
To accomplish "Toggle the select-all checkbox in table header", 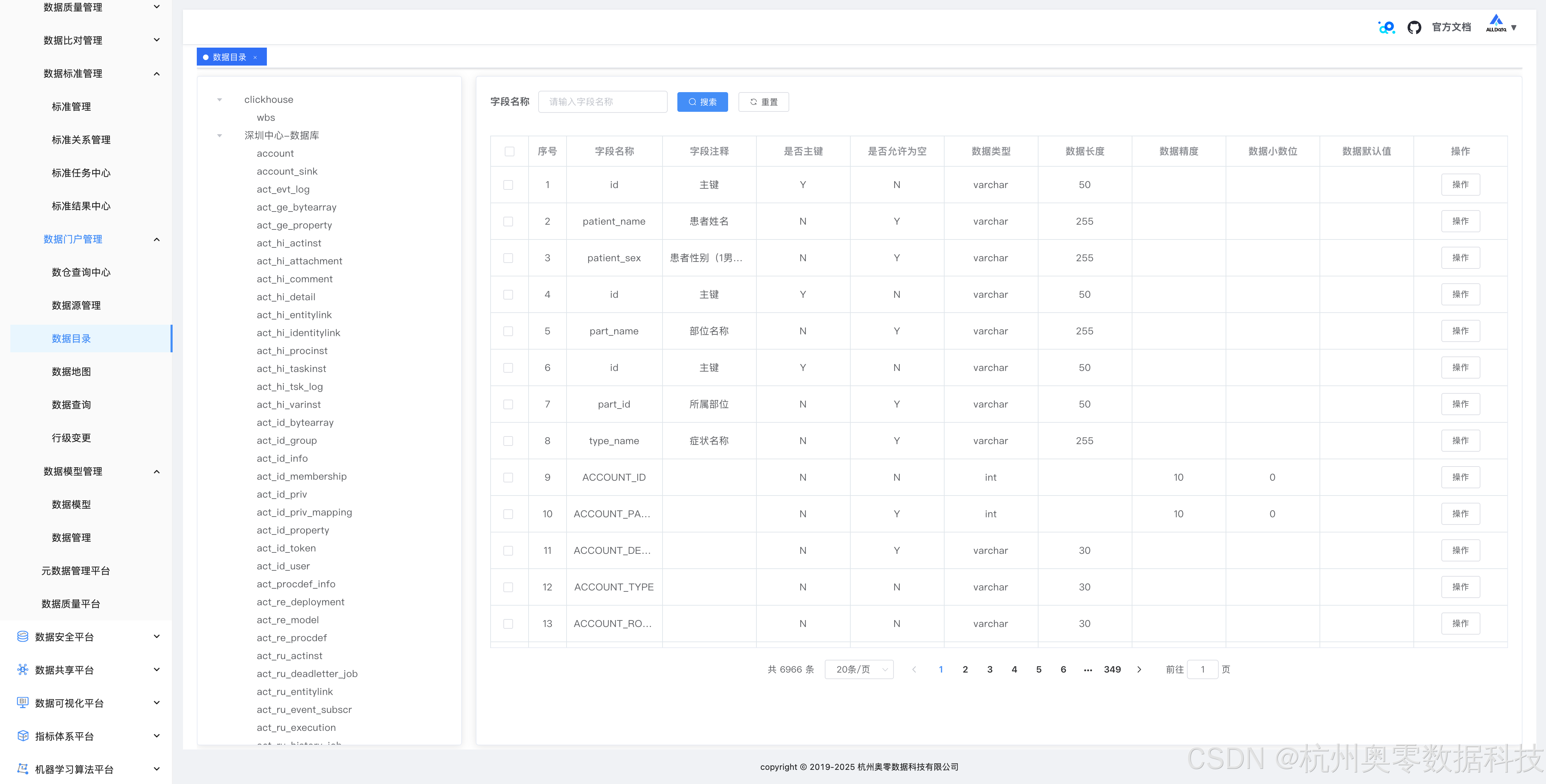I will coord(510,151).
